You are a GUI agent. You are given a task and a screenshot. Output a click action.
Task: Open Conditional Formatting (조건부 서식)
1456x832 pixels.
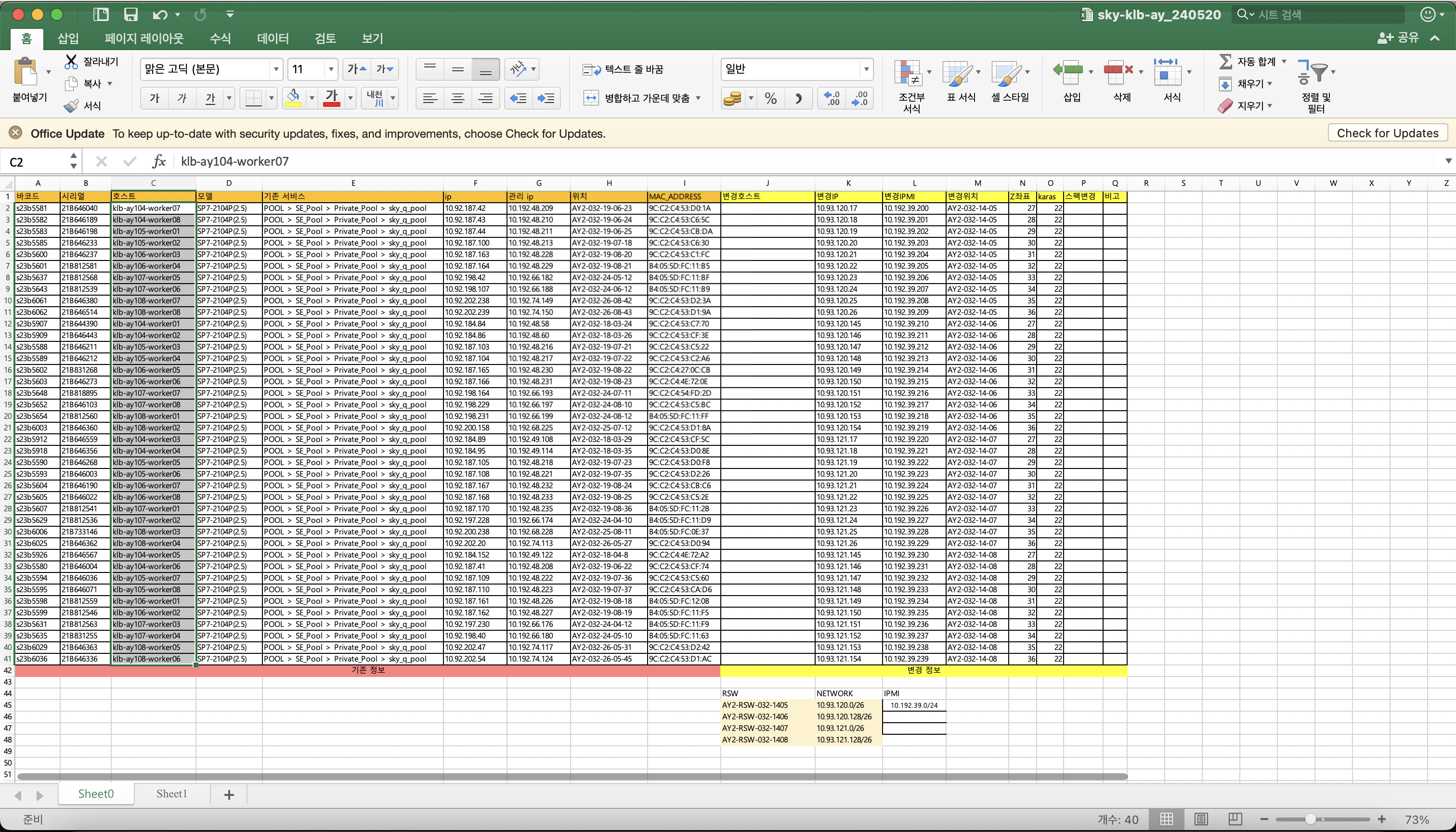click(911, 86)
